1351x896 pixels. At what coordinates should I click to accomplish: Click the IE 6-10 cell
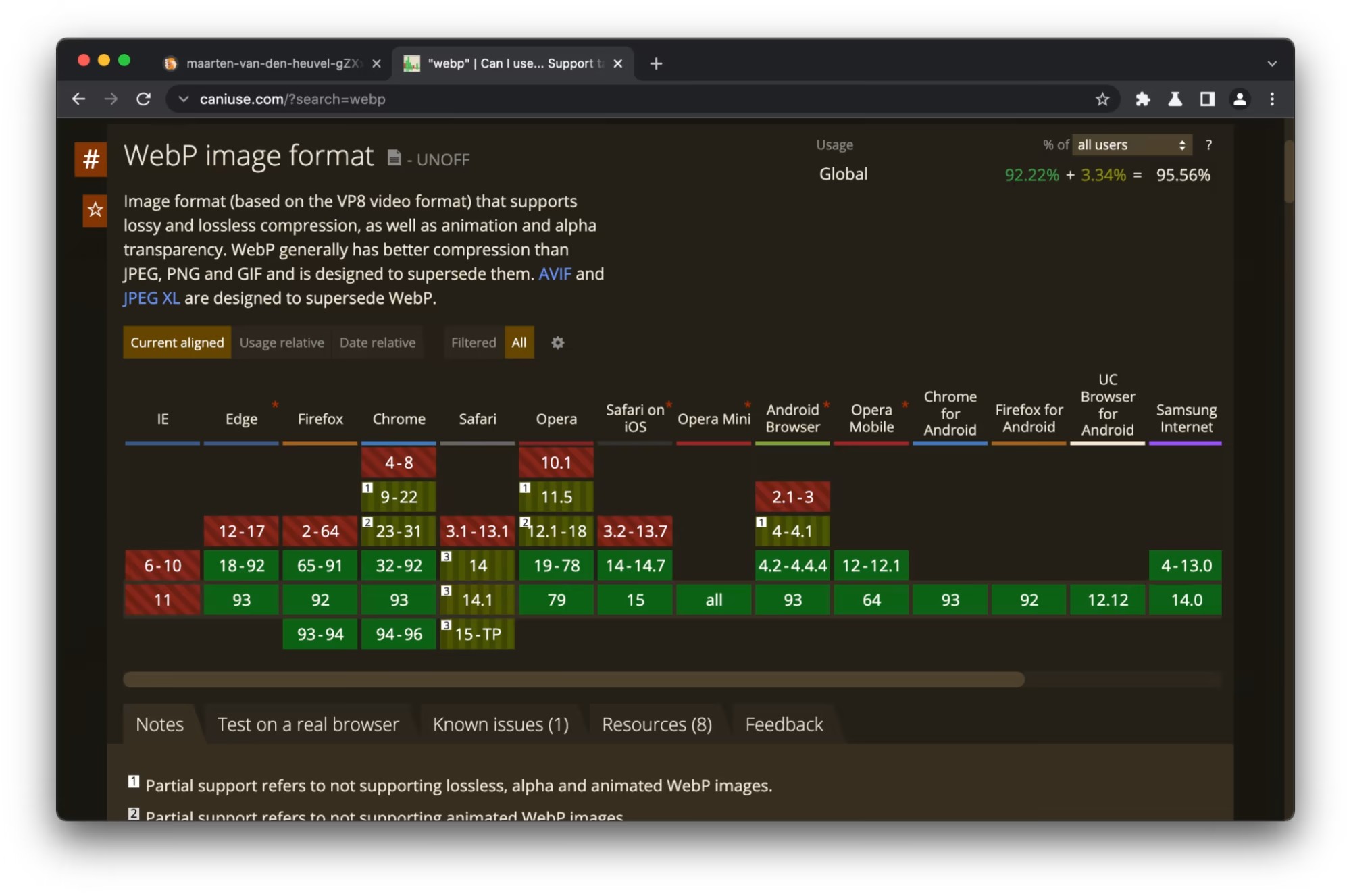pyautogui.click(x=162, y=565)
